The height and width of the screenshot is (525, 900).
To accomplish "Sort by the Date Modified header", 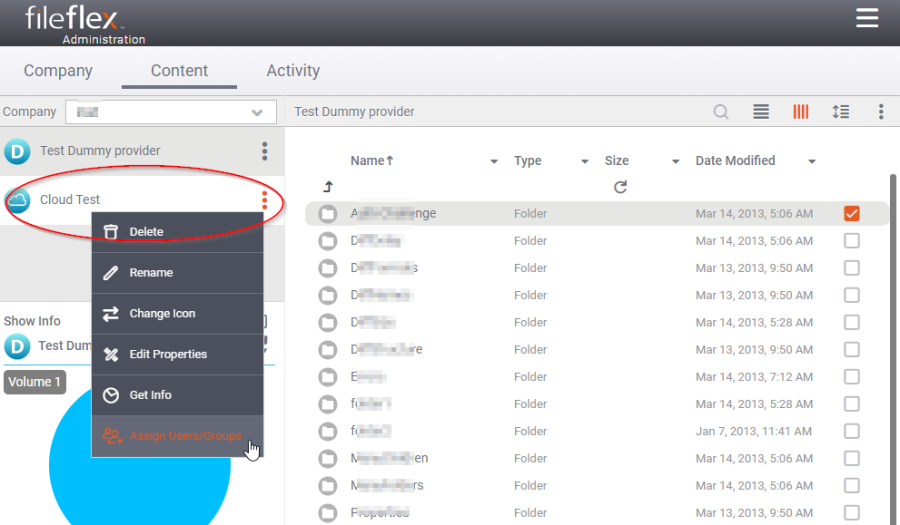I will pyautogui.click(x=735, y=161).
